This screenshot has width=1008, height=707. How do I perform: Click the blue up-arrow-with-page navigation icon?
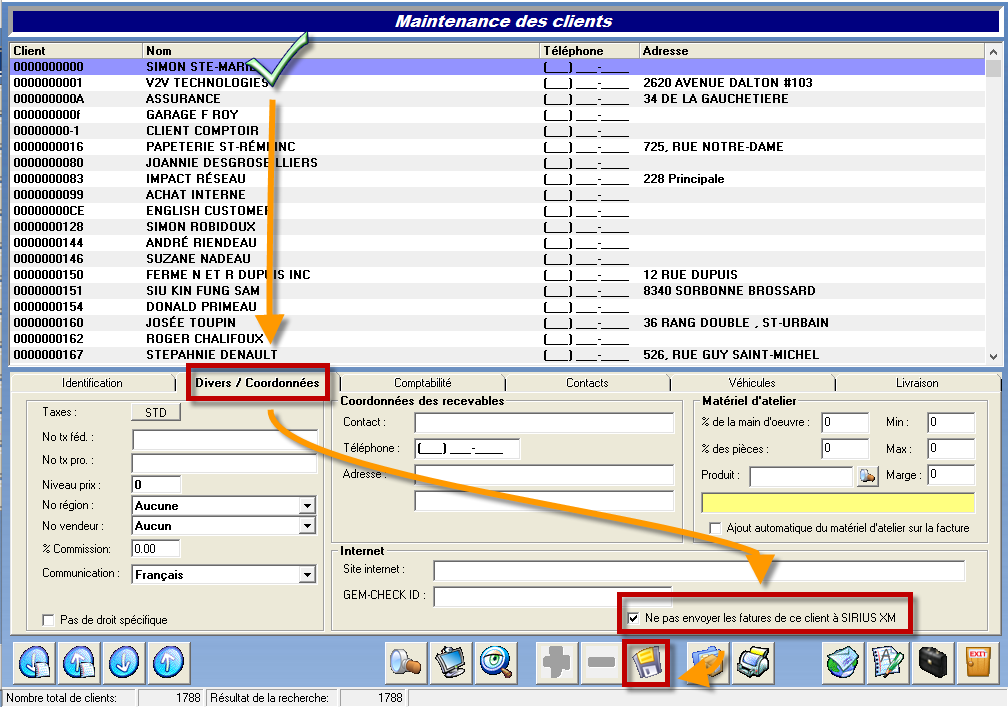(x=80, y=662)
